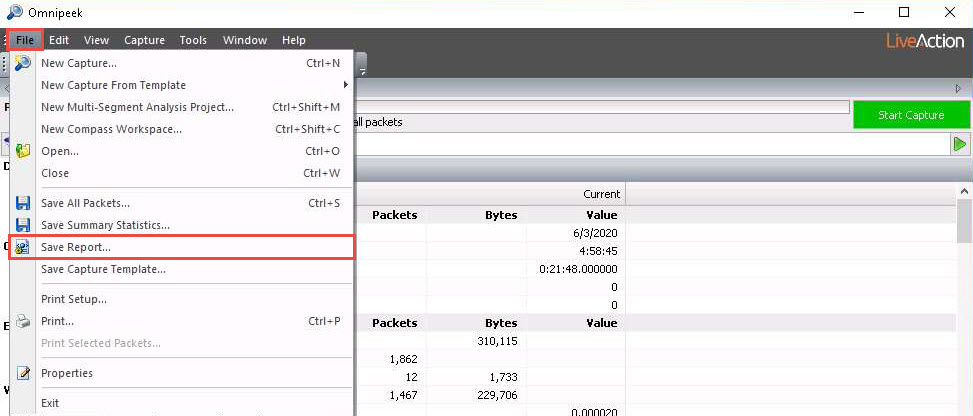Click the filter input field beside play arrow

tap(652, 144)
